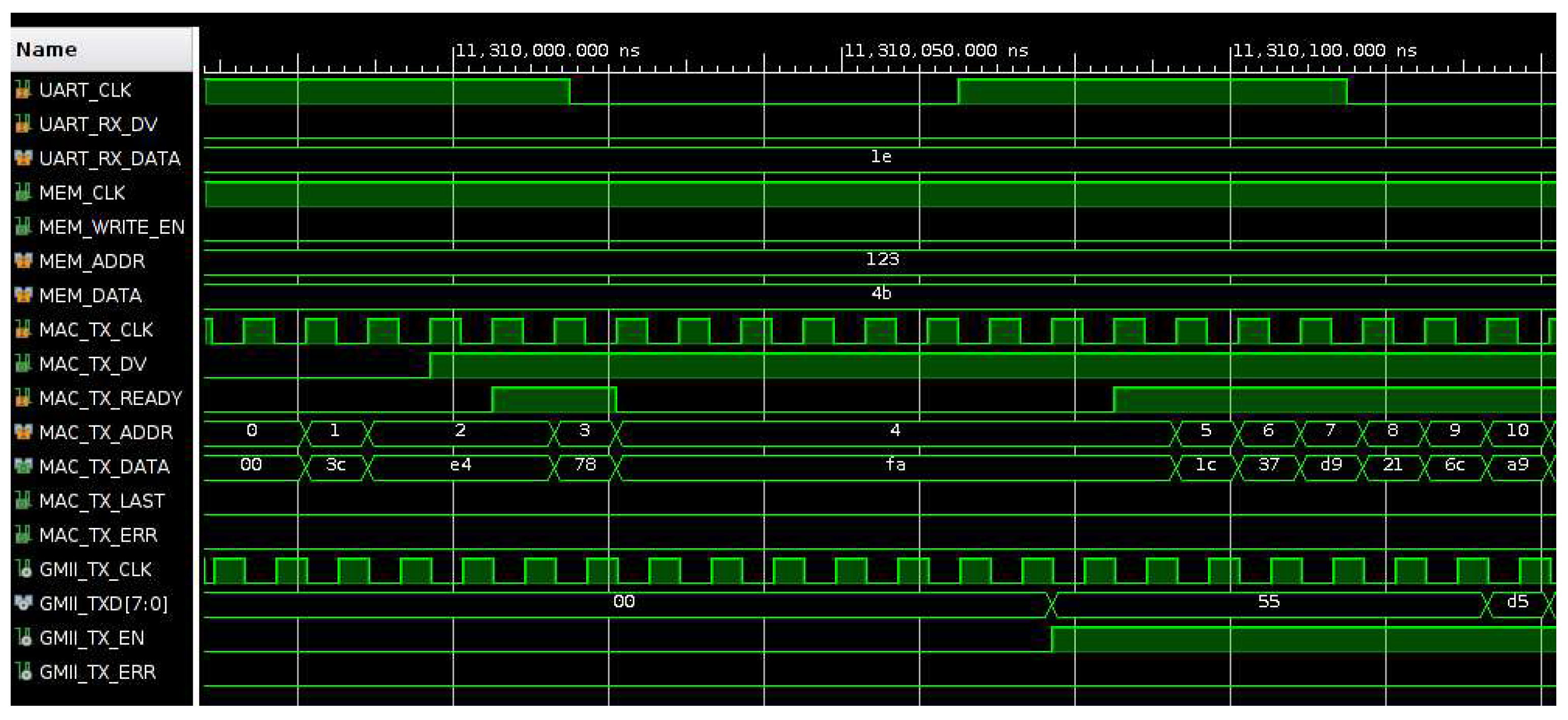
Task: Click the GMII_TX_CLK output signal icon
Action: pos(23,569)
